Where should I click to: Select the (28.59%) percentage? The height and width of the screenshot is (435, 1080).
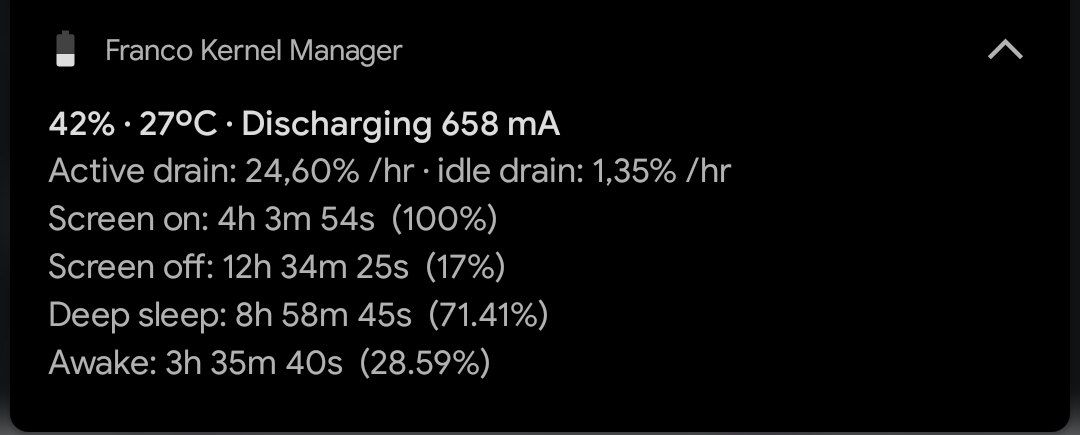(425, 362)
